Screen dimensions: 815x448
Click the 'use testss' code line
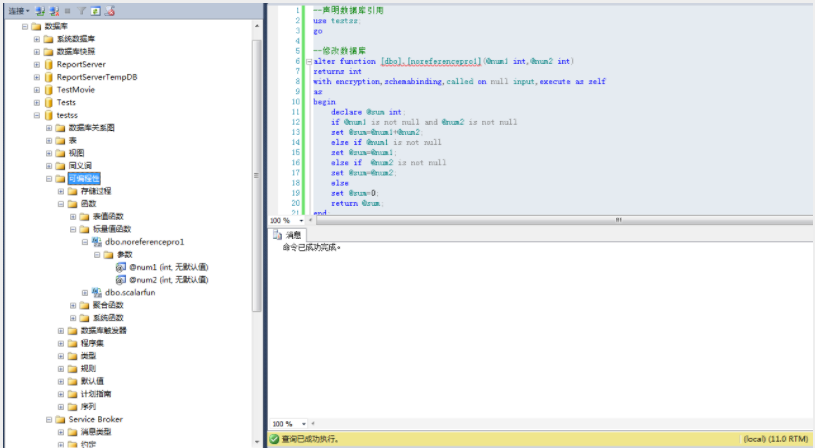pyautogui.click(x=336, y=21)
